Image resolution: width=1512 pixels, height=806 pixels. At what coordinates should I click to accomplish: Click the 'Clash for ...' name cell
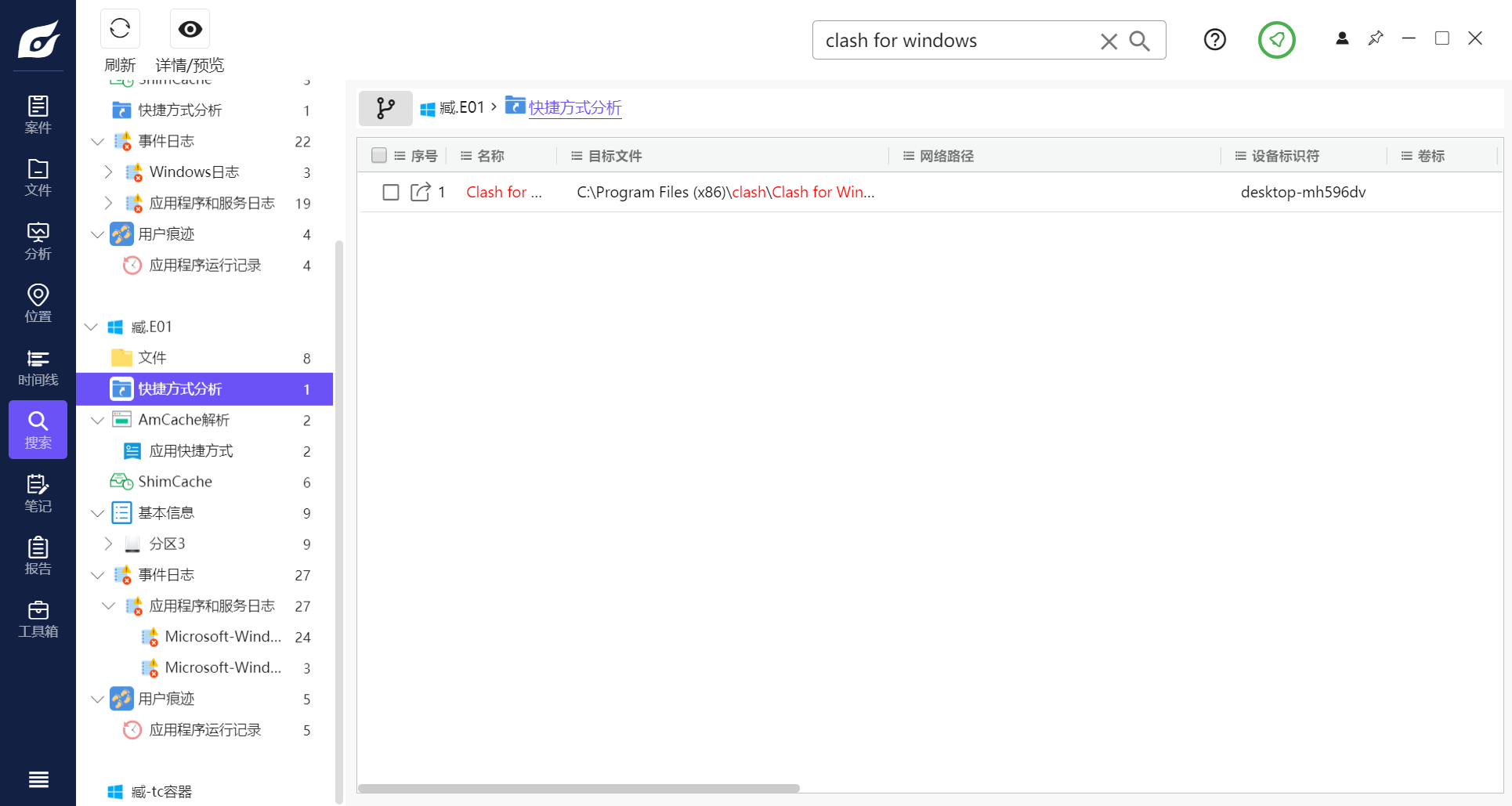(504, 192)
